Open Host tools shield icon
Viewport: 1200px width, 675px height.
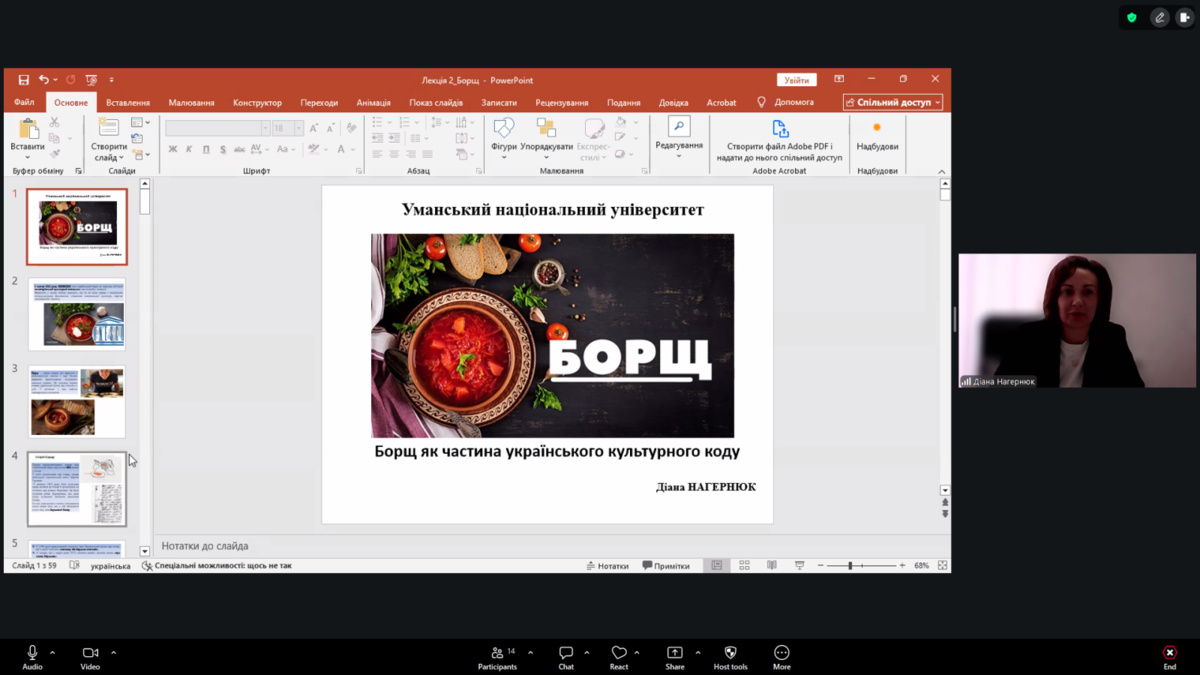730,656
